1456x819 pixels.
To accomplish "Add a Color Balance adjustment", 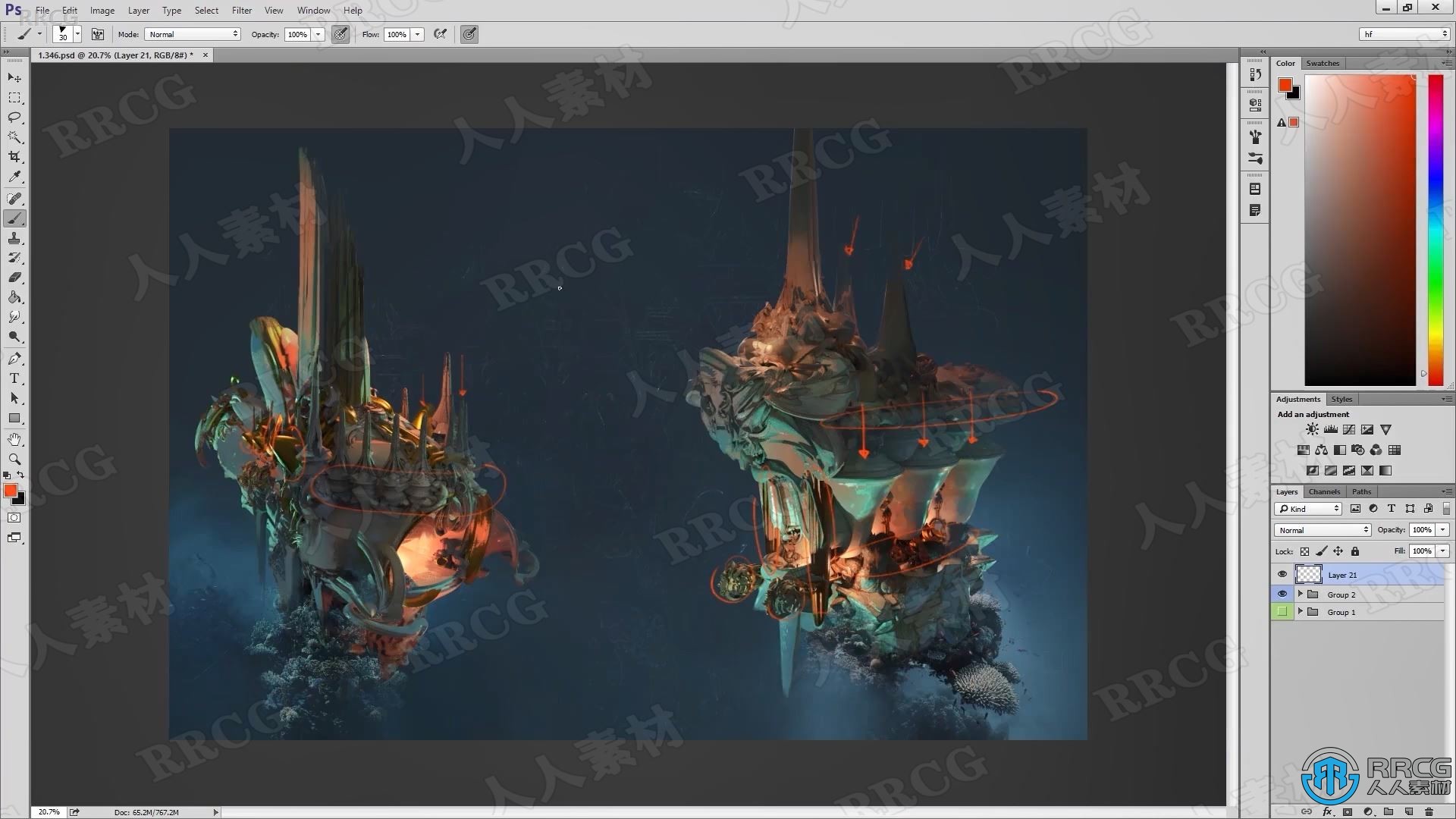I will click(1322, 450).
